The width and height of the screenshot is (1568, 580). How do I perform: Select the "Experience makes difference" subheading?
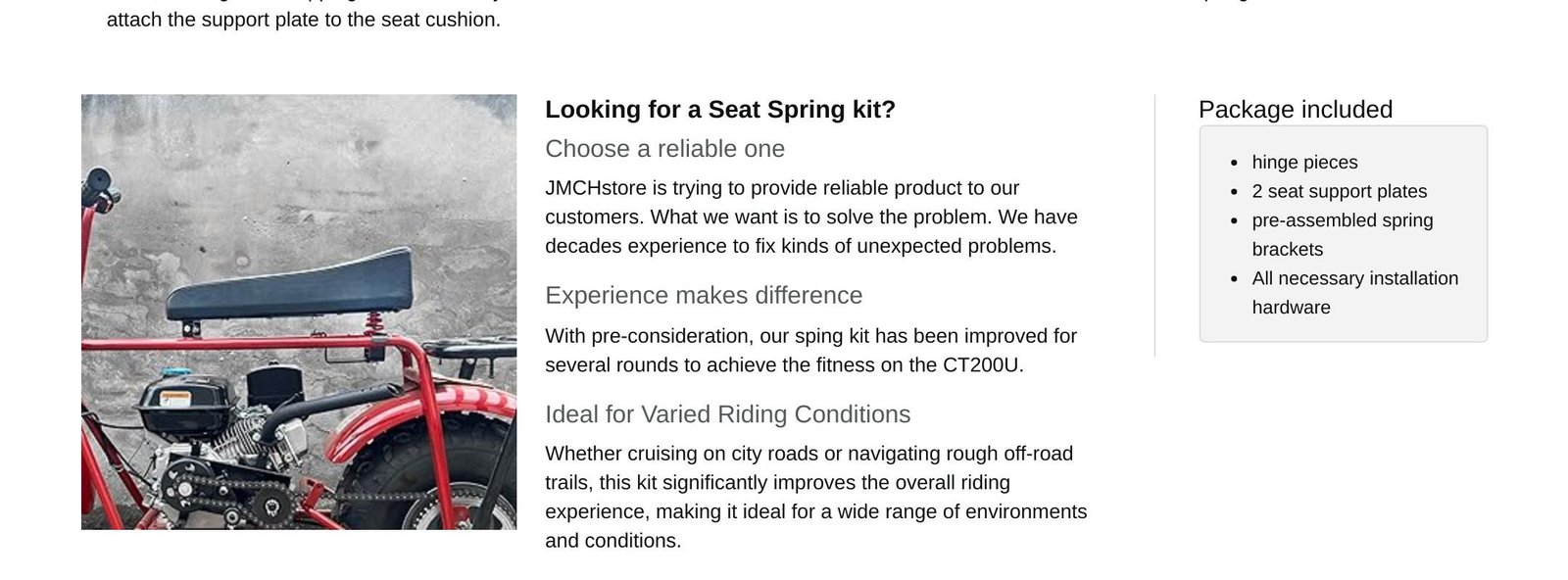pos(704,296)
